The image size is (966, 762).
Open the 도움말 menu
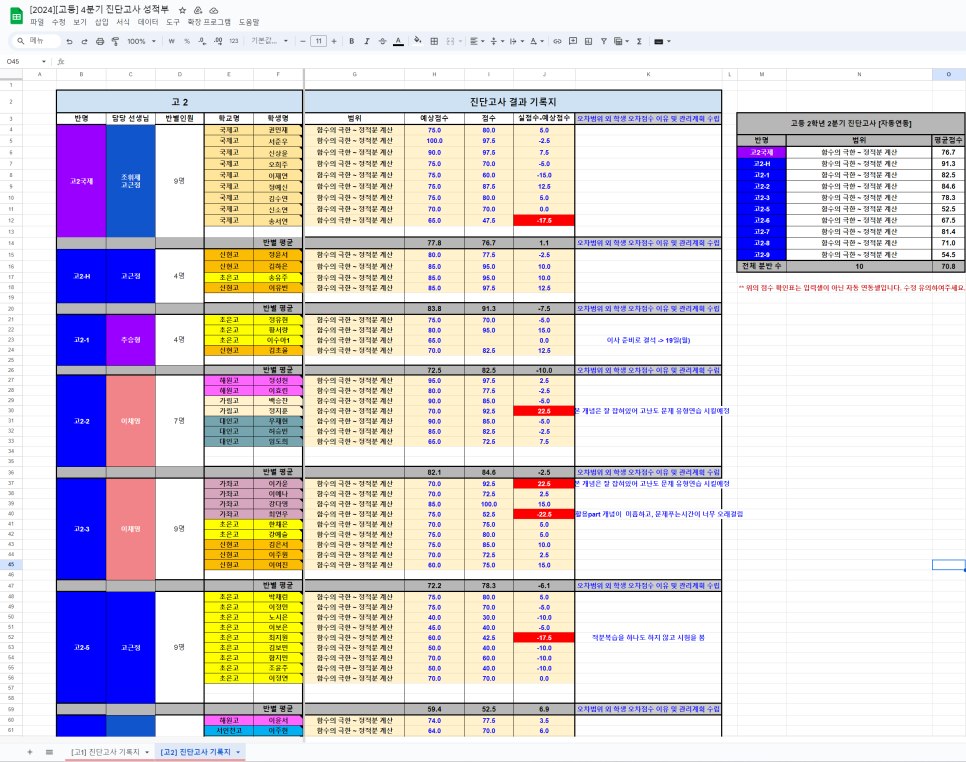[x=249, y=22]
